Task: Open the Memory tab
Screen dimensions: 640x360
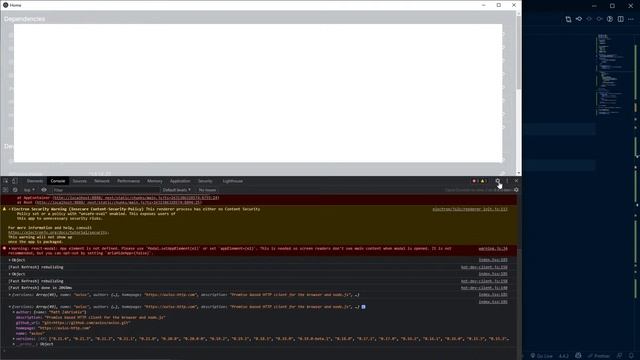Action: point(155,181)
